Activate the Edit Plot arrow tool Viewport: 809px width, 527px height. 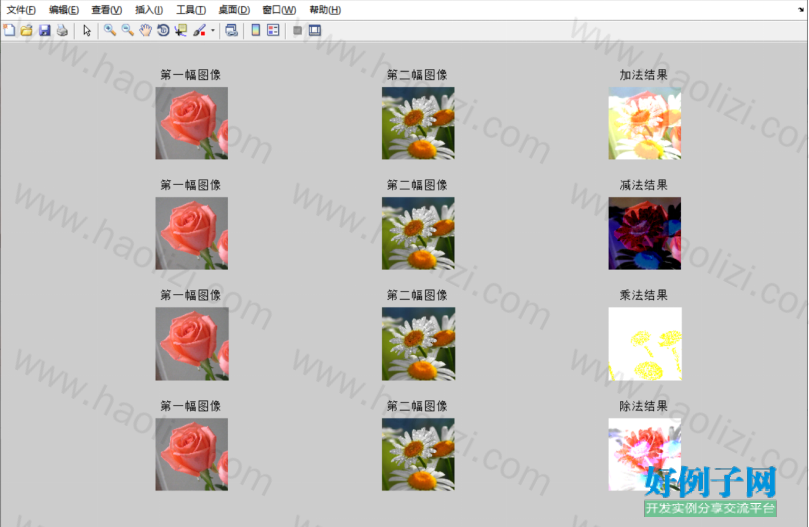coord(87,30)
